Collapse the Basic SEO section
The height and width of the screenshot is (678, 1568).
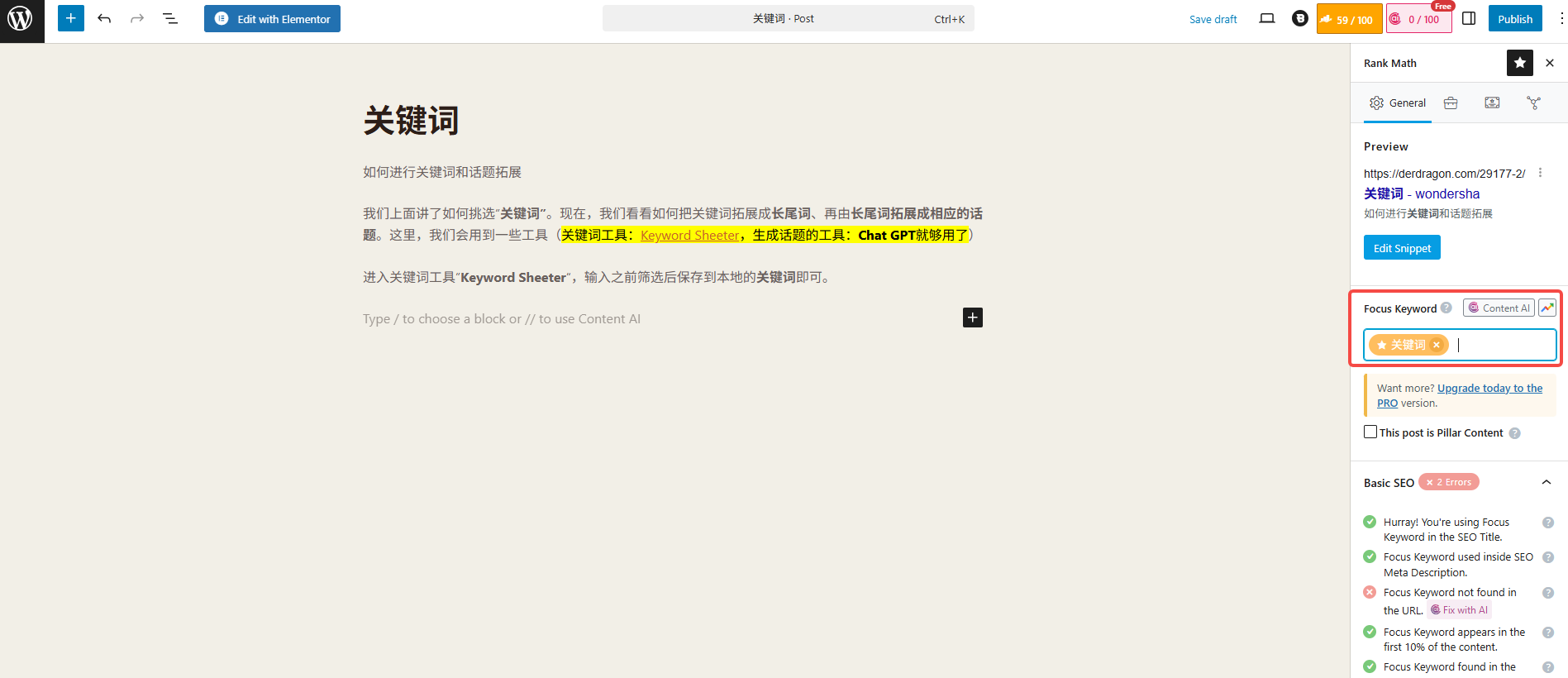[x=1546, y=483]
